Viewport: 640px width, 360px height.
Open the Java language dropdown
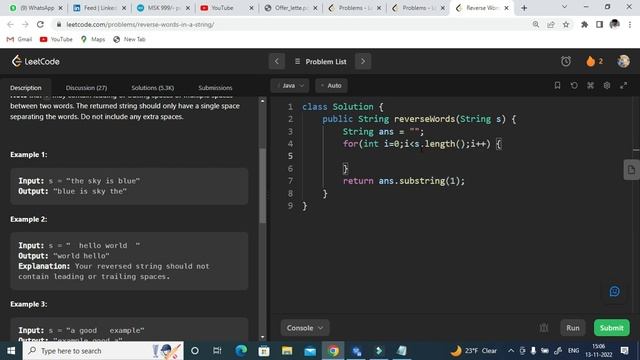point(290,86)
